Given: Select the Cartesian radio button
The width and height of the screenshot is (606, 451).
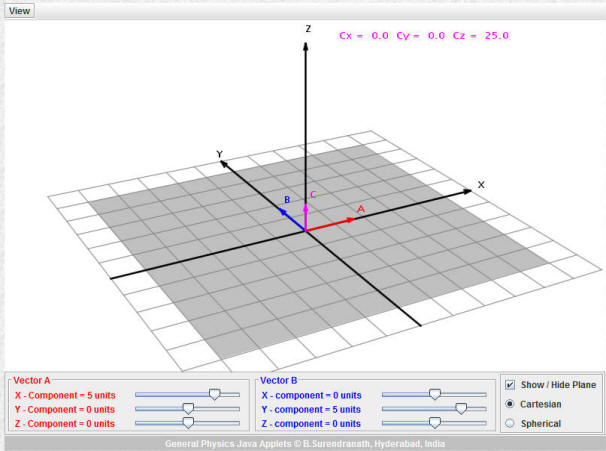Looking at the screenshot, I should tap(510, 404).
